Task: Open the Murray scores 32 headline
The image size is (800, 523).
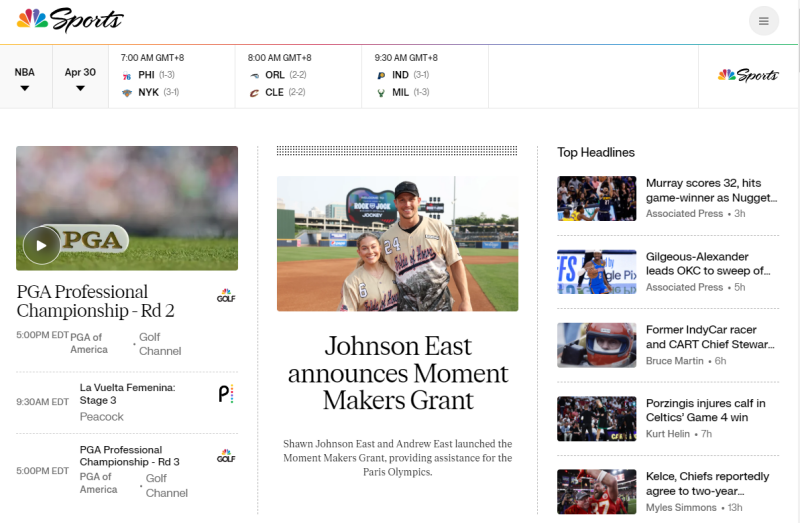Action: pyautogui.click(x=710, y=190)
